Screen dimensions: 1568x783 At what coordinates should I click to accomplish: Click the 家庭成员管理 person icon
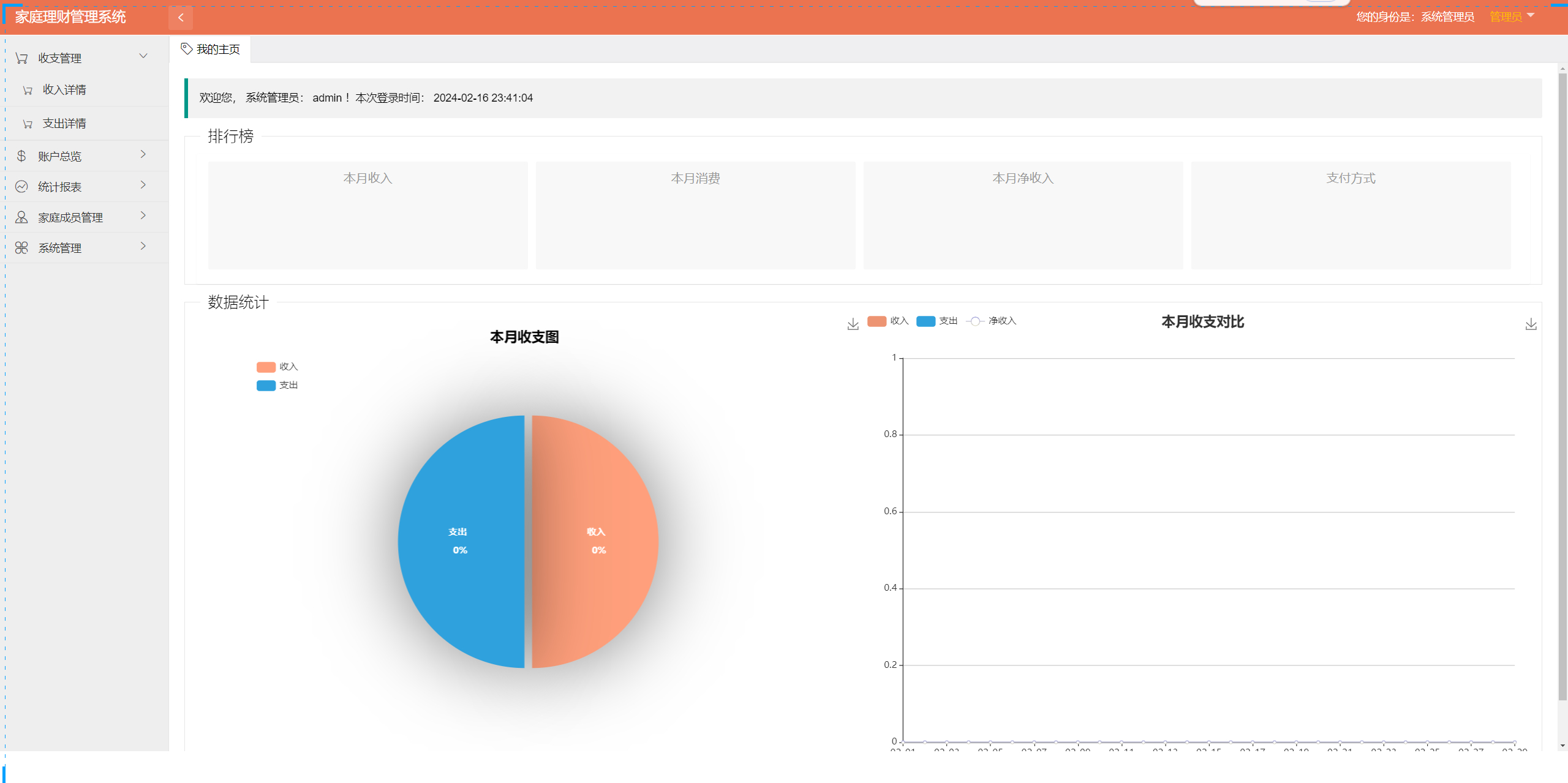(21, 217)
